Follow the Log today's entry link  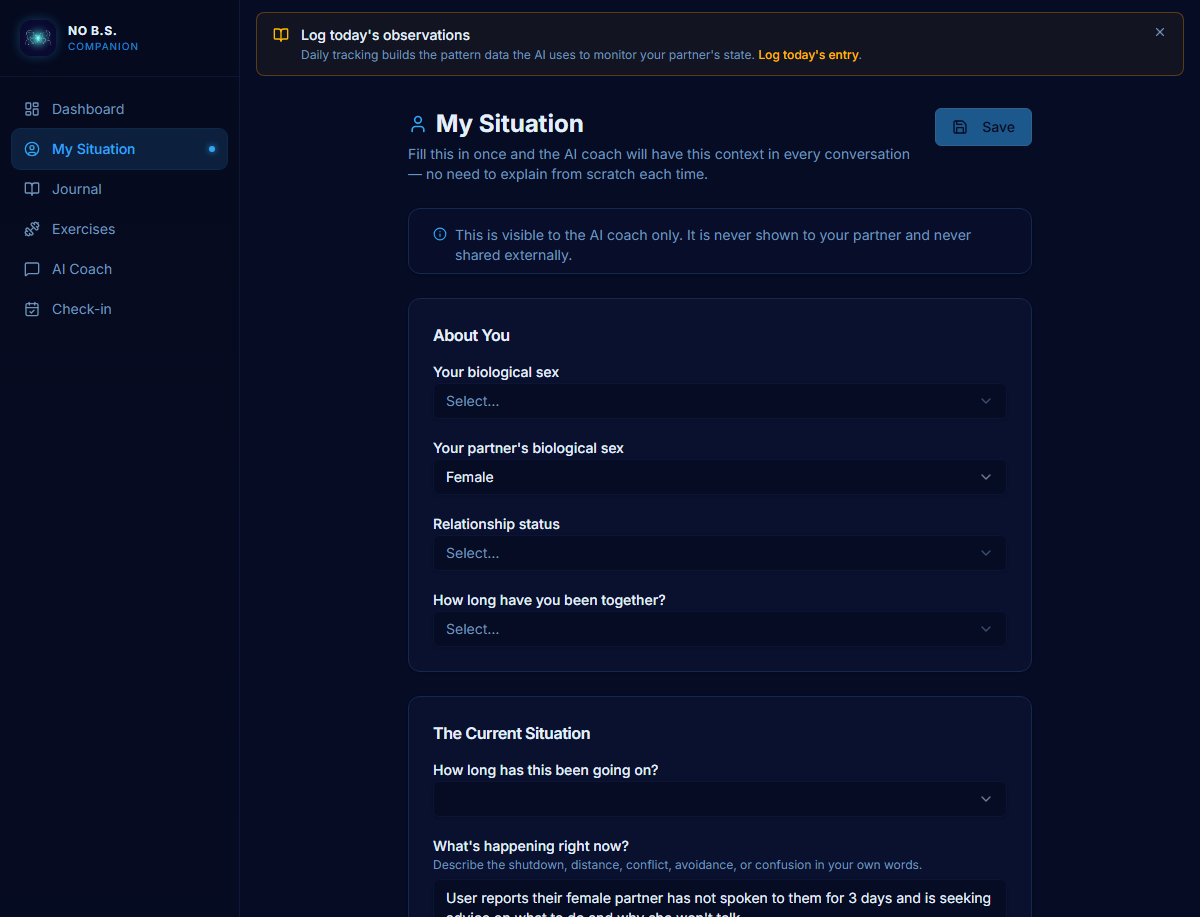[808, 55]
